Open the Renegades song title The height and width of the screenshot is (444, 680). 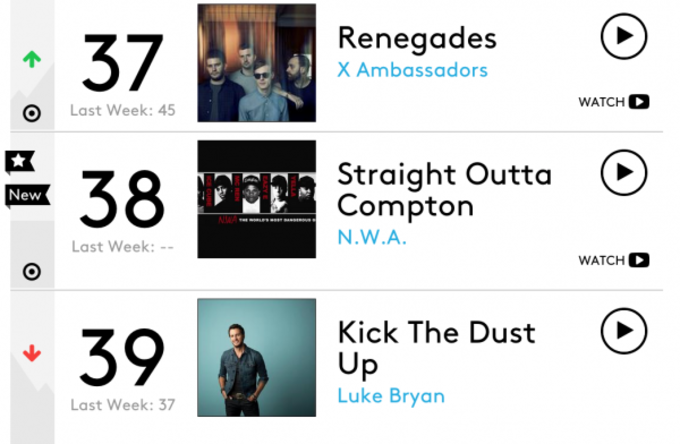coord(417,39)
